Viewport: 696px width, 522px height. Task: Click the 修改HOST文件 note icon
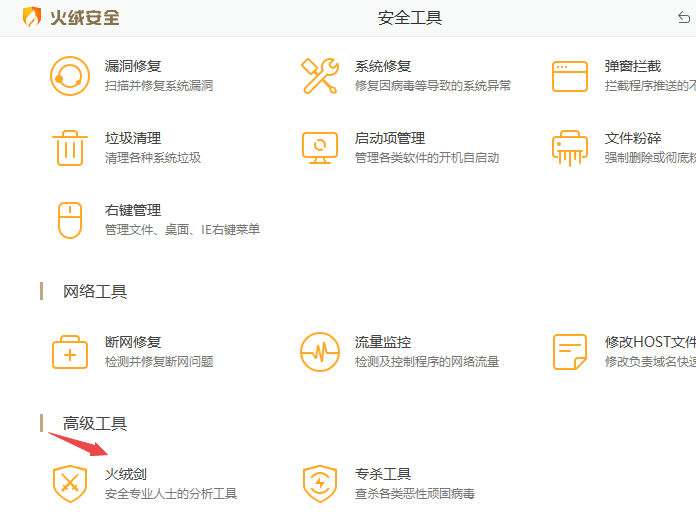coord(570,352)
